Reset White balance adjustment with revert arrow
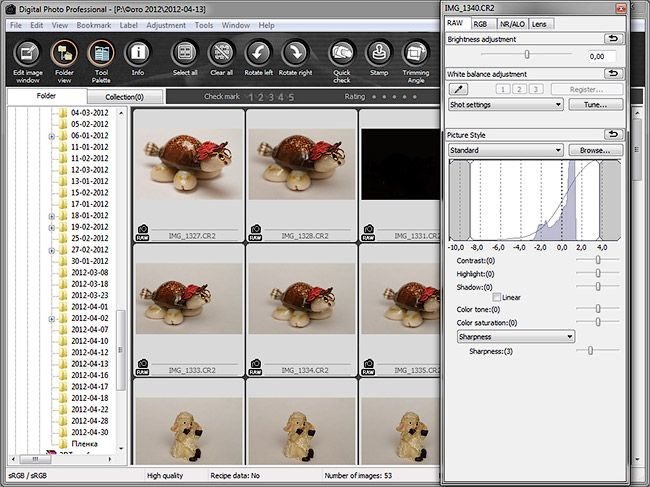This screenshot has height=487, width=650. [x=614, y=74]
